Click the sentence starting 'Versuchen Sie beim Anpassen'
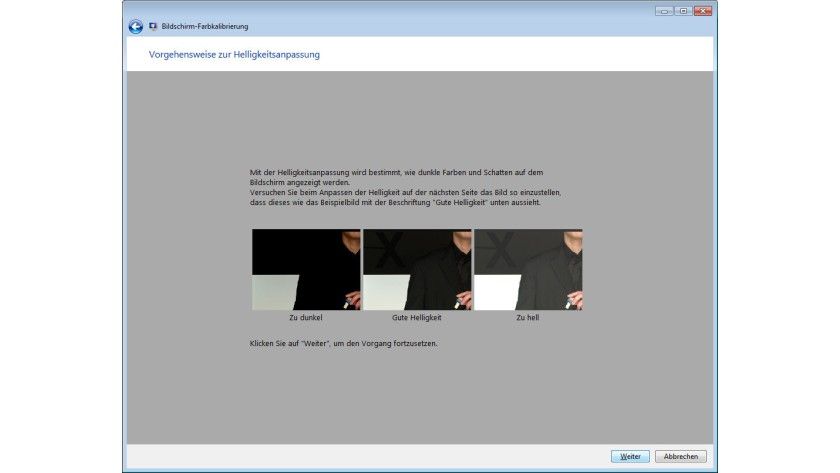Screen dimensions: 840x473 pos(406,197)
